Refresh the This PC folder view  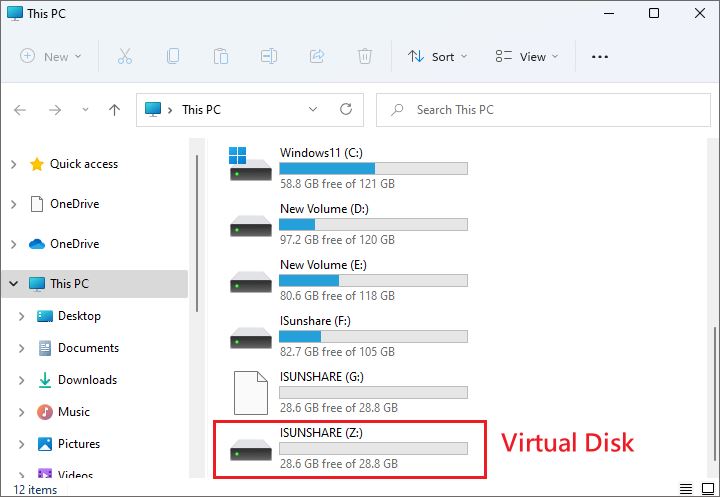pos(346,110)
